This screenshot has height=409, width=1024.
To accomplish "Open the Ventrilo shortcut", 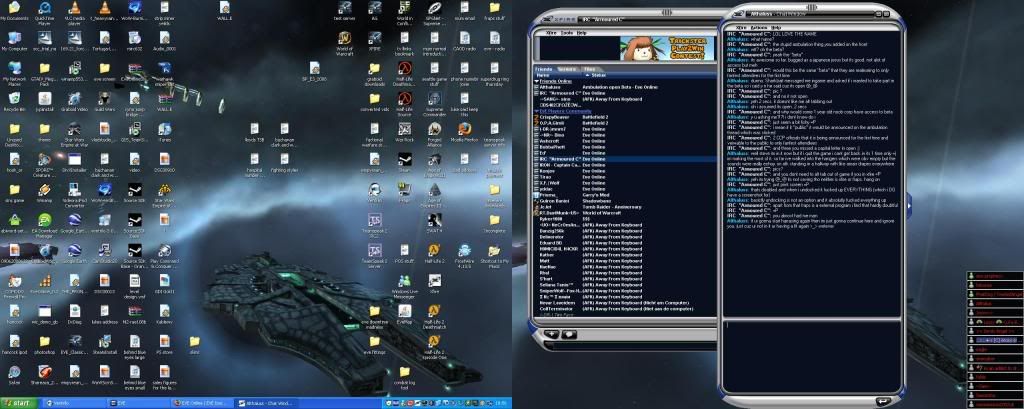I will tap(374, 192).
